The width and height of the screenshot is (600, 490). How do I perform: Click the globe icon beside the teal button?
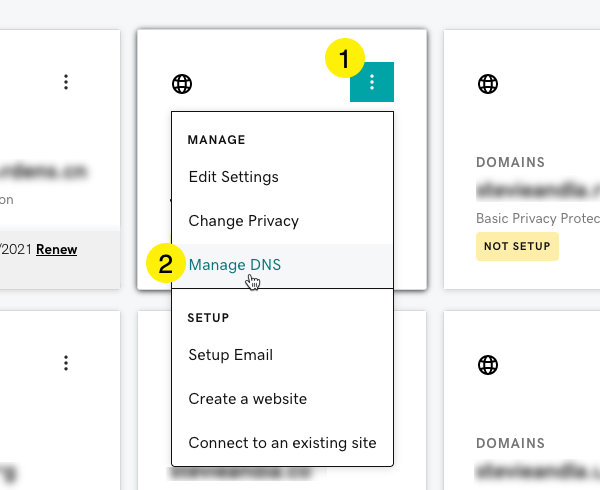tap(182, 84)
